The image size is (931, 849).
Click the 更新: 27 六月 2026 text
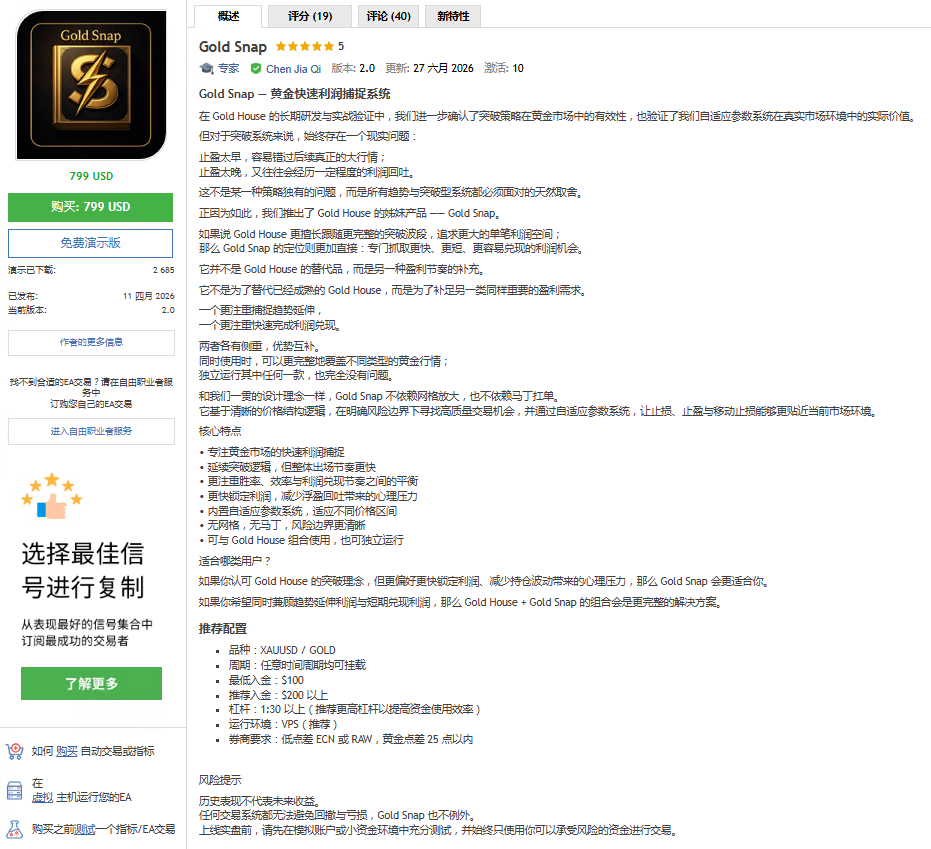click(x=429, y=68)
